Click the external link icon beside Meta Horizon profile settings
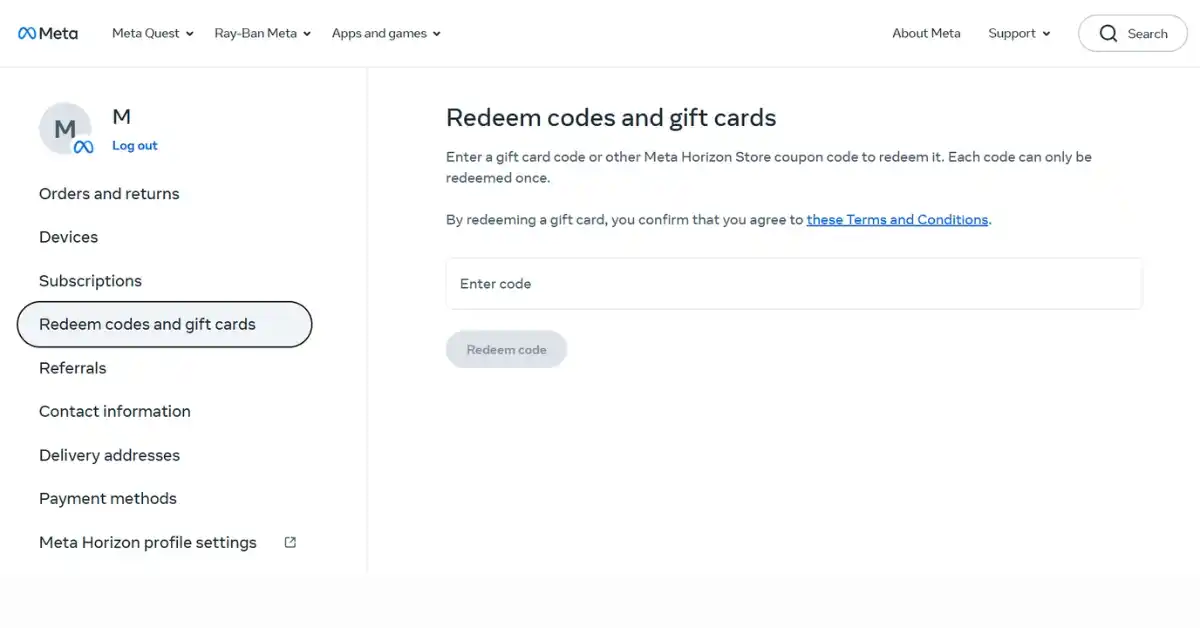 tap(290, 542)
